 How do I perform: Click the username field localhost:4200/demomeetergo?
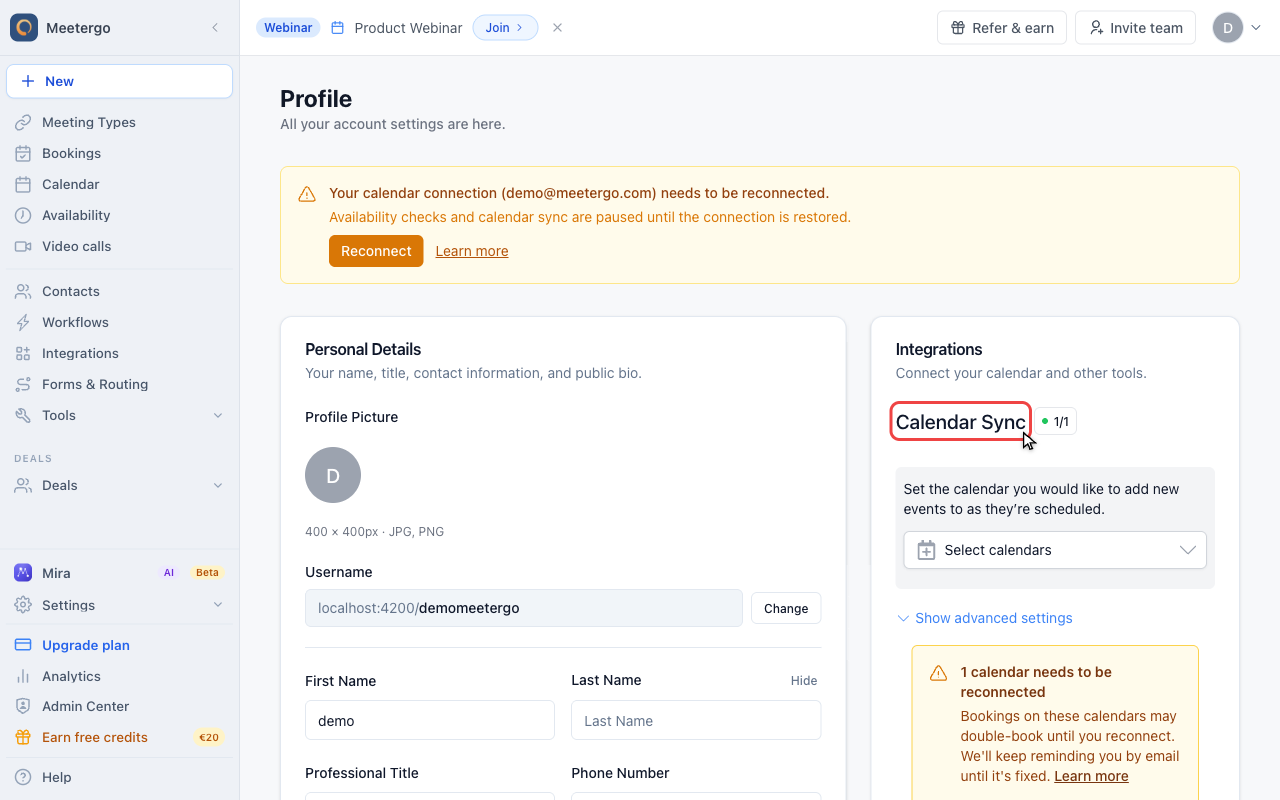tap(524, 608)
